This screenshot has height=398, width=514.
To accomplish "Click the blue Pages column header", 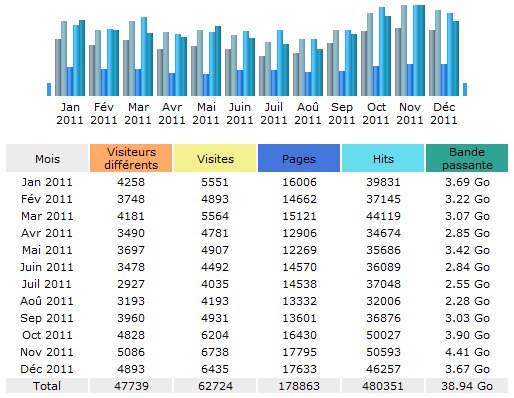I will [299, 158].
